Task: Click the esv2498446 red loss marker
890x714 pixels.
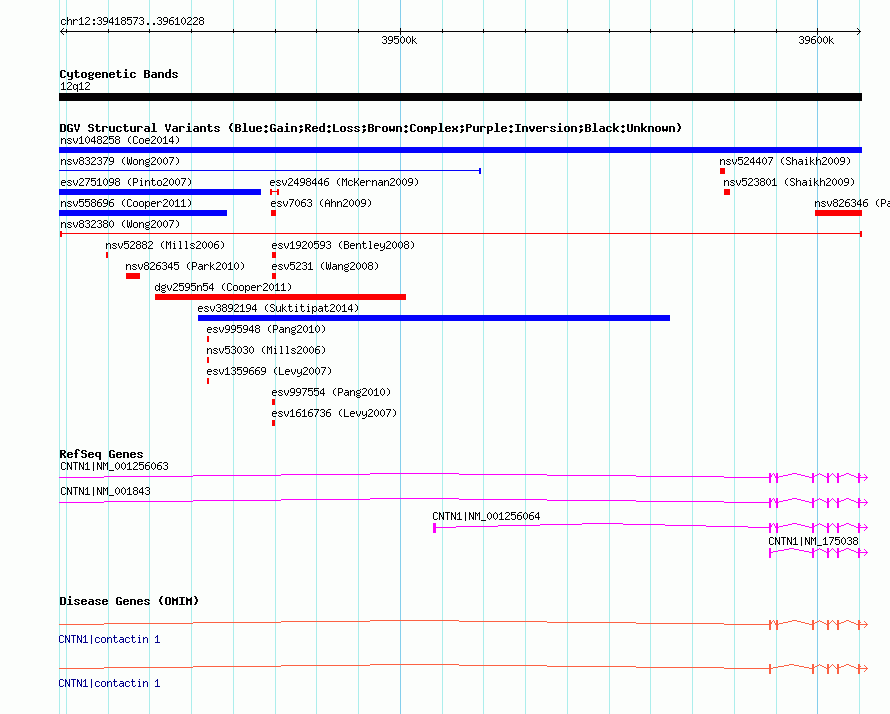Action: tap(275, 192)
